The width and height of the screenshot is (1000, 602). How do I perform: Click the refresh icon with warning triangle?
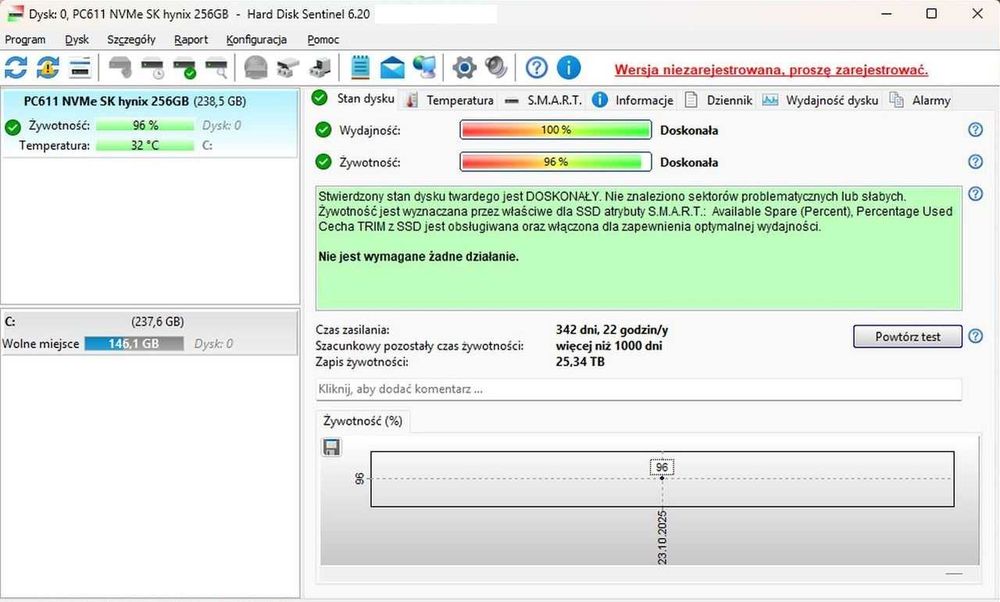[x=48, y=68]
